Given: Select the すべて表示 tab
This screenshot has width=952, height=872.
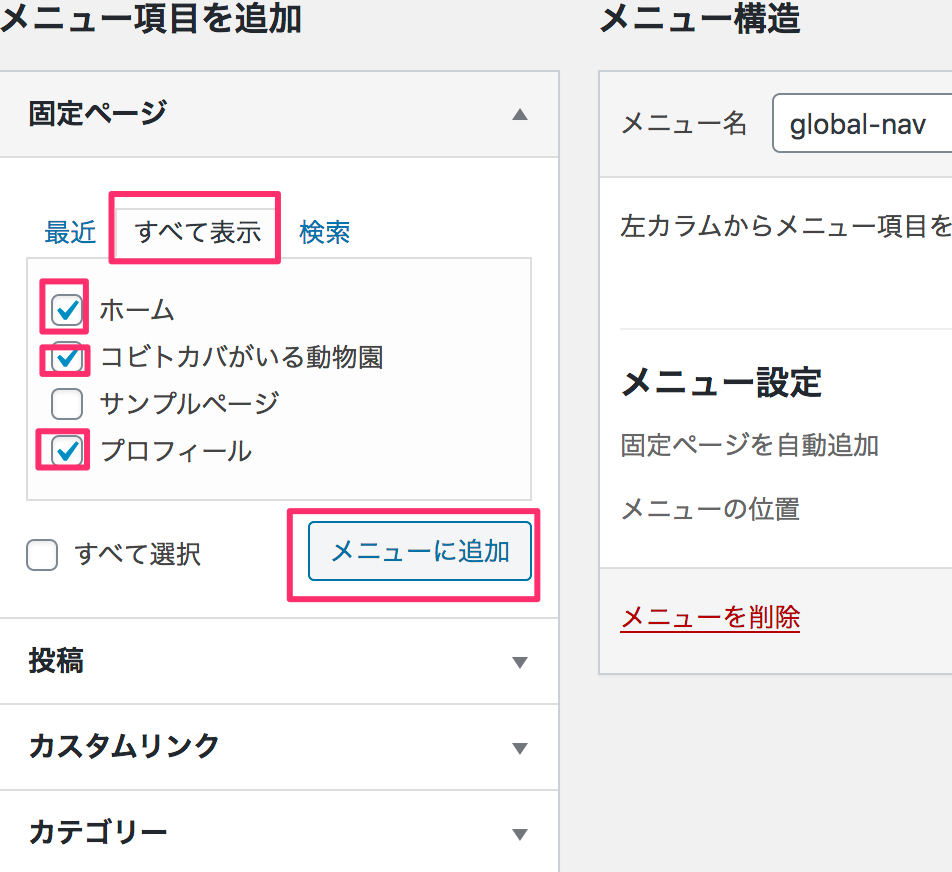Looking at the screenshot, I should 197,232.
